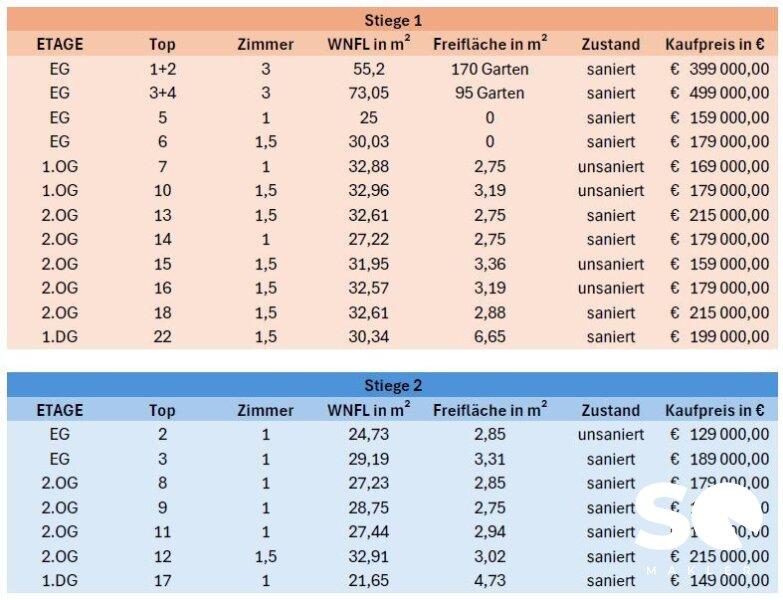The width and height of the screenshot is (783, 600).
Task: Click the Top 12 cell in Stiege 2
Action: coord(162,556)
